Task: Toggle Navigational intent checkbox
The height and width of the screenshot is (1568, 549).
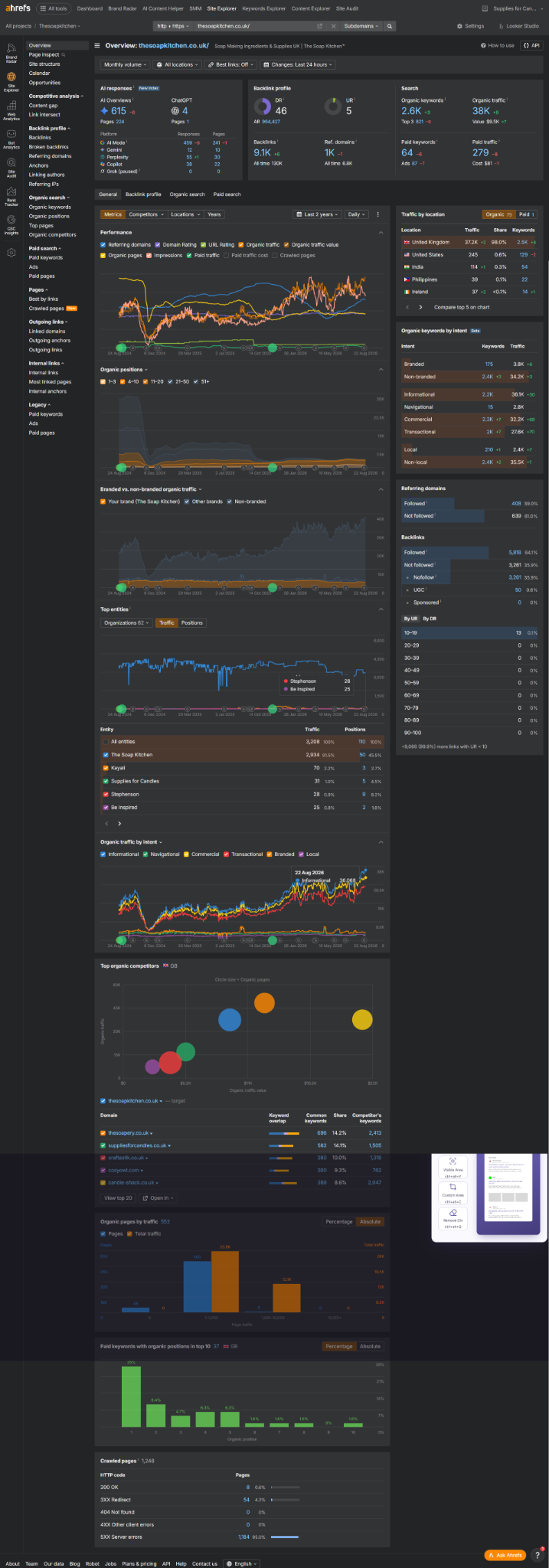Action: click(x=145, y=854)
